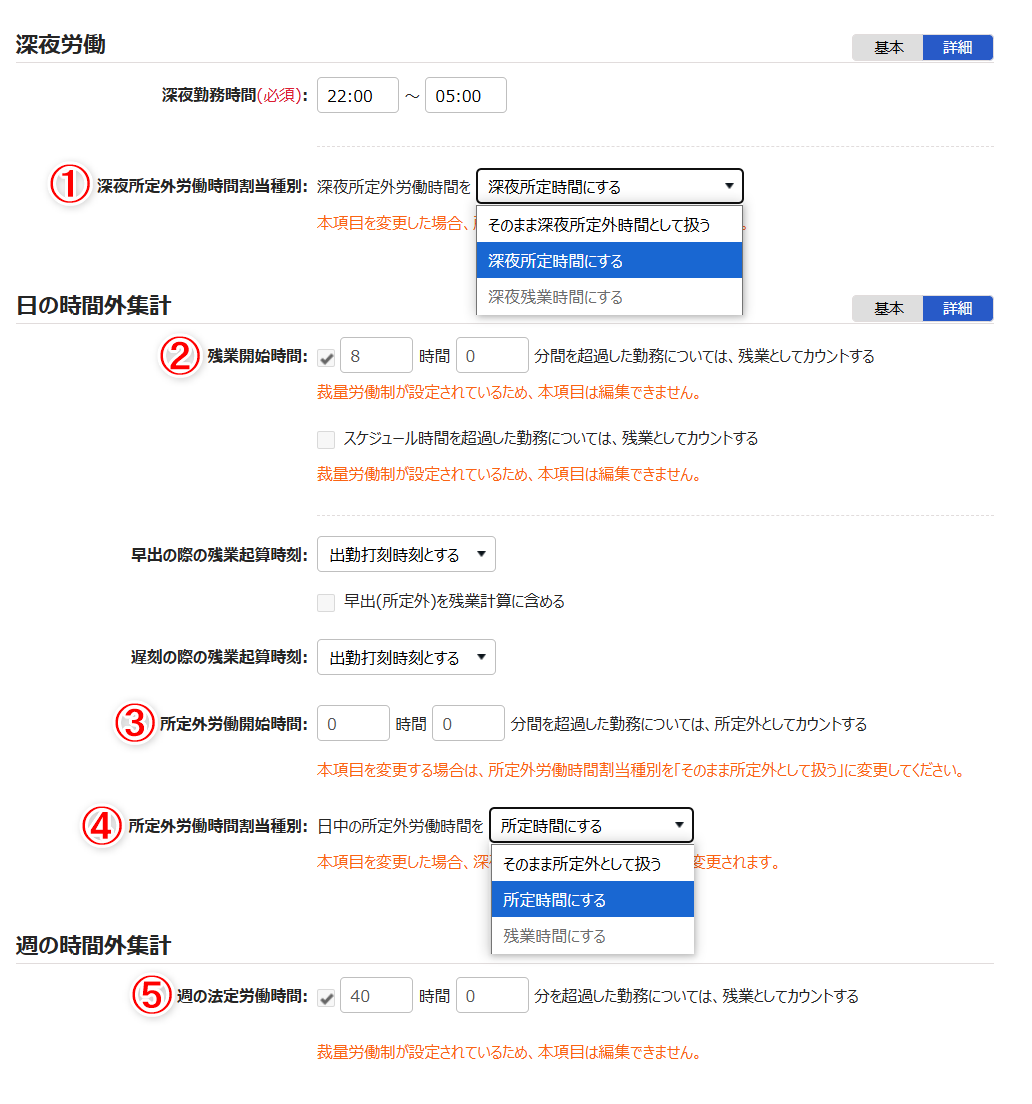Check 早出(所定外)を残業計算に含める
Screen dimensions: 1032x1104
pos(325,602)
